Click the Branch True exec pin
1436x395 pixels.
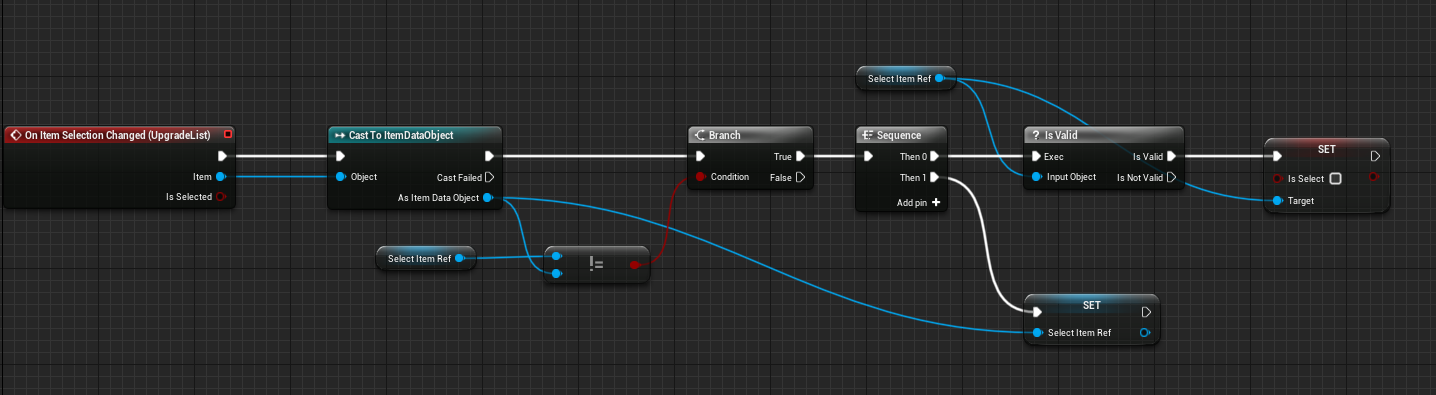(800, 156)
